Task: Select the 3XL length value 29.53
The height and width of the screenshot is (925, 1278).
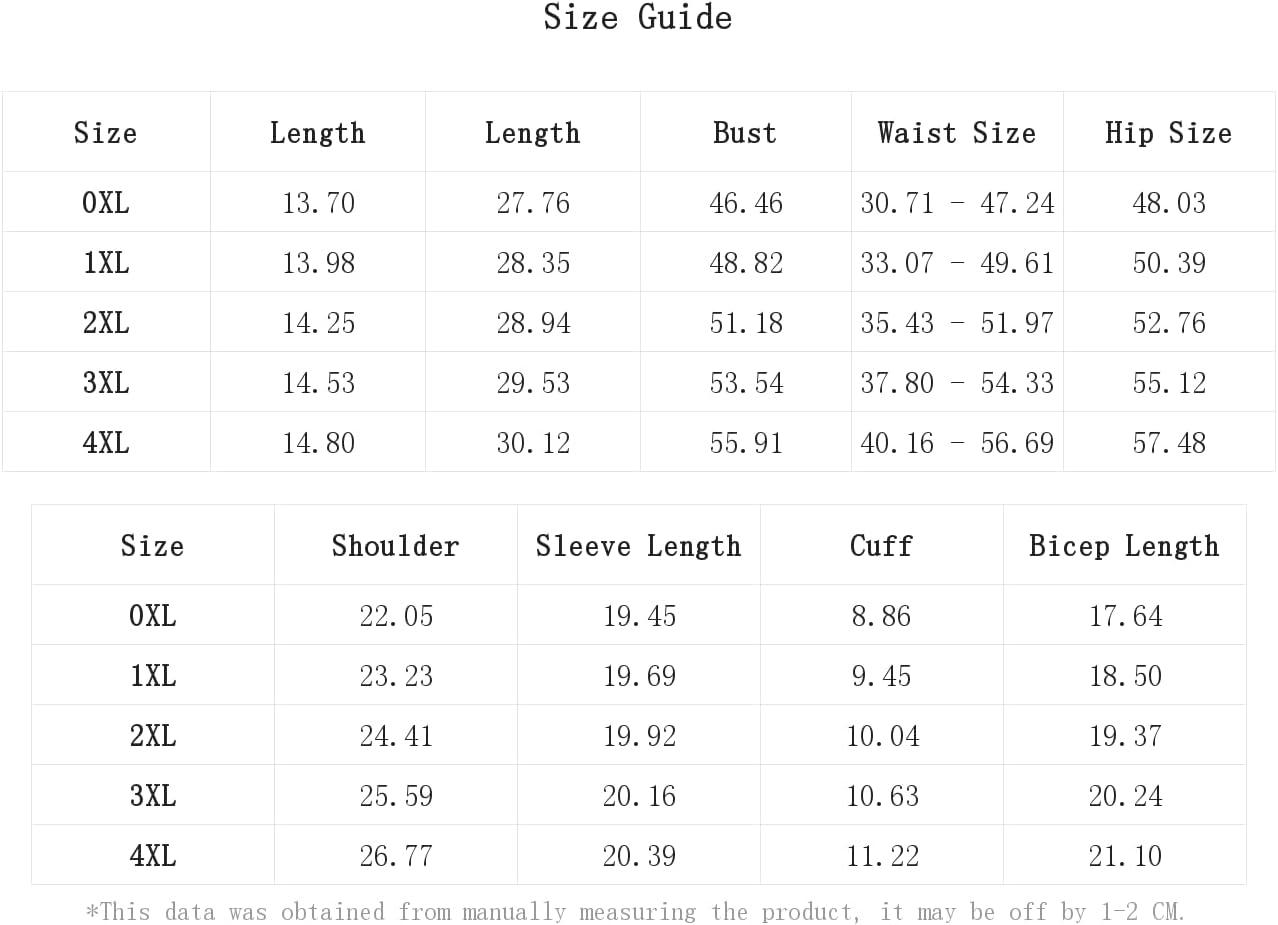Action: (x=533, y=383)
